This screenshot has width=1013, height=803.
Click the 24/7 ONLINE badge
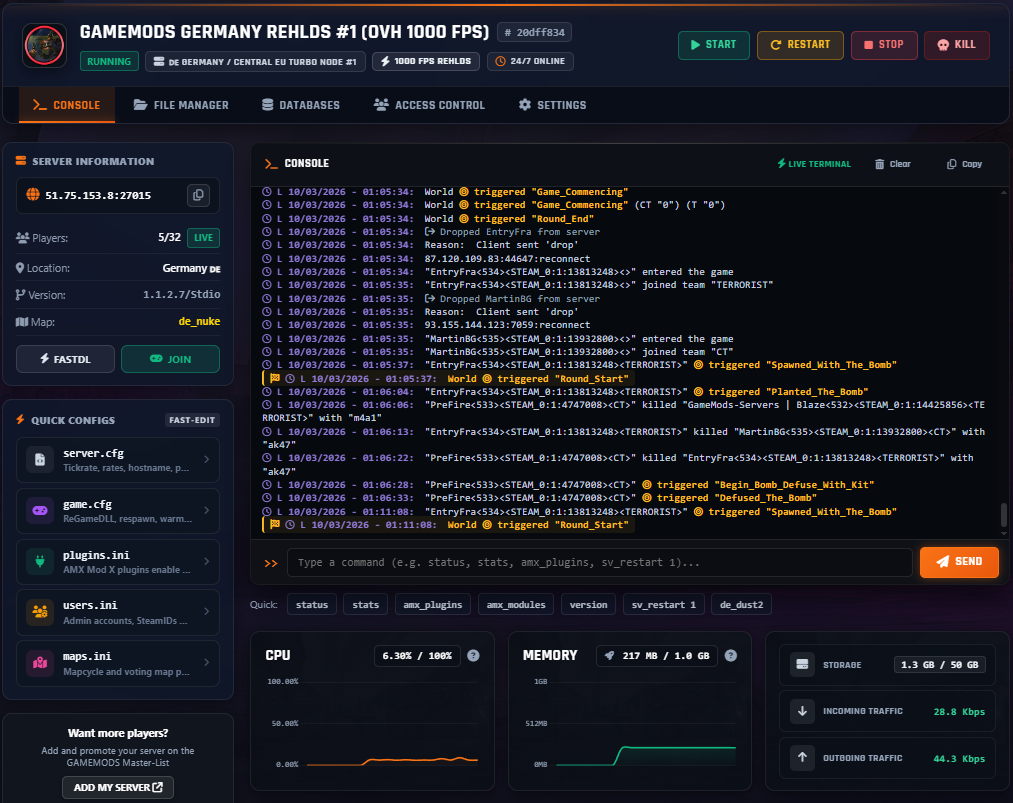coord(530,61)
